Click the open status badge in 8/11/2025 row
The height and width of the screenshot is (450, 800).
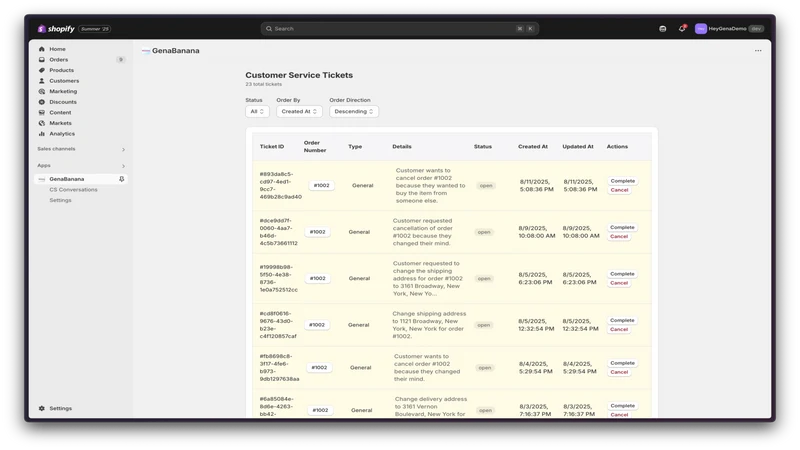point(486,186)
